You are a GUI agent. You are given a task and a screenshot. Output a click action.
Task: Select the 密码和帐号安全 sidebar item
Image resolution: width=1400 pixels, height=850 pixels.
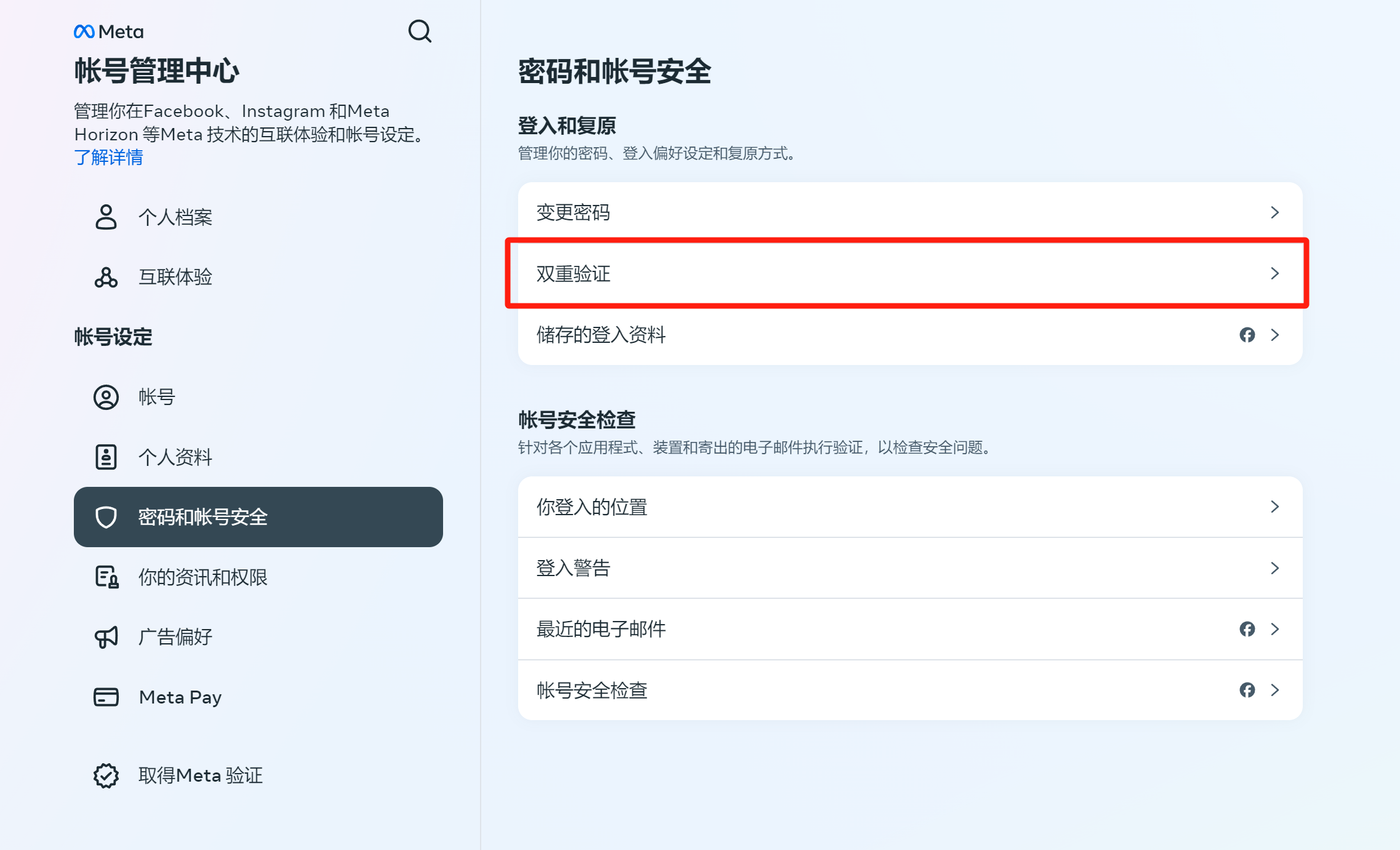click(258, 517)
